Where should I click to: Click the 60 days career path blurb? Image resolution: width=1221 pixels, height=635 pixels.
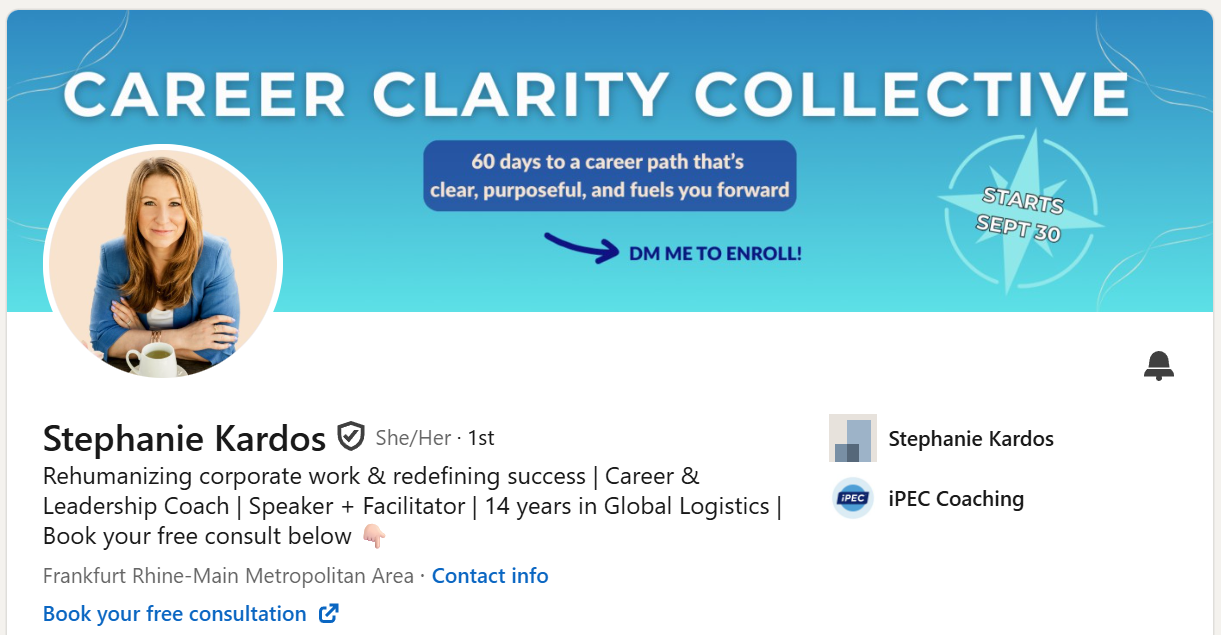point(609,175)
